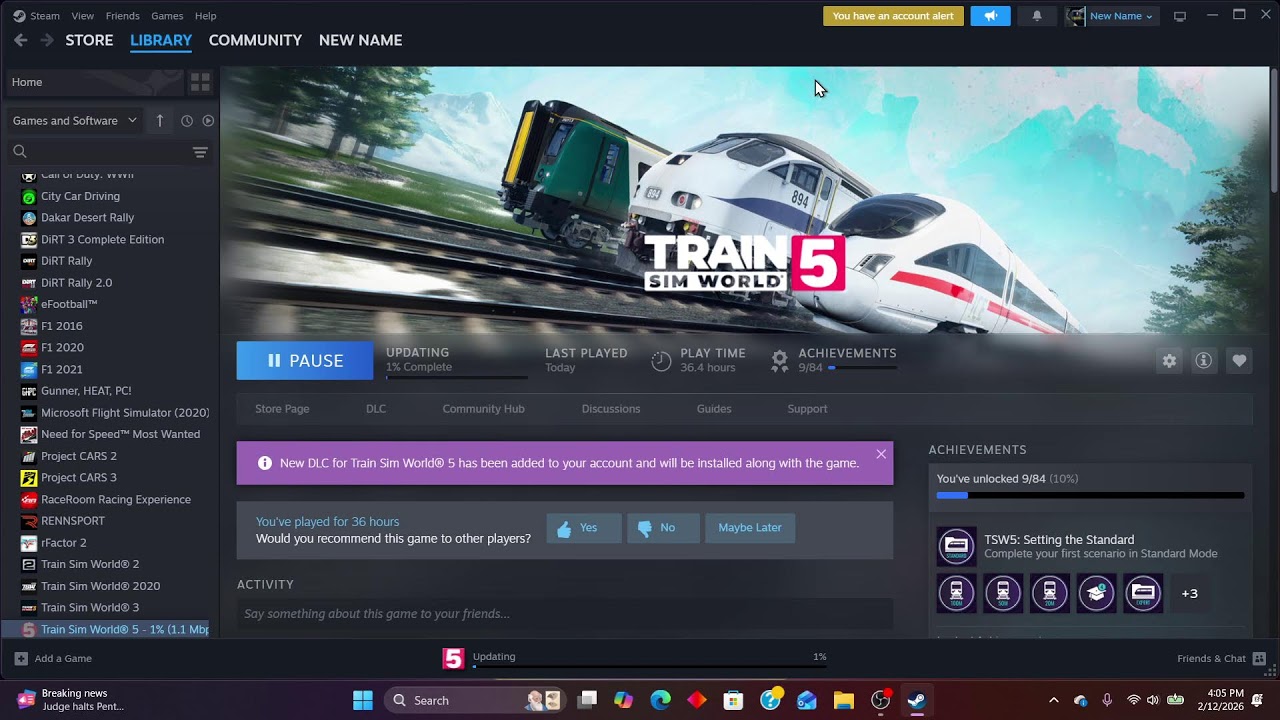Click the ready-to-play filter icon
Screen dimensions: 1280x720
(208, 121)
